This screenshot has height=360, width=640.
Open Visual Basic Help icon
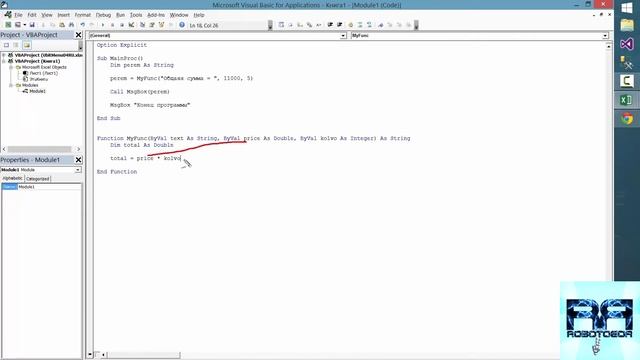[x=182, y=25]
